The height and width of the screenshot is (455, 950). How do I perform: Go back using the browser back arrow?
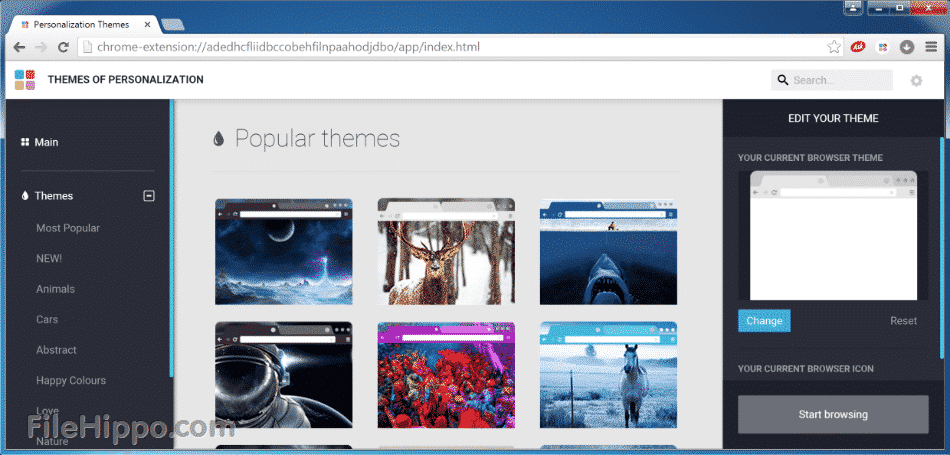tap(19, 47)
